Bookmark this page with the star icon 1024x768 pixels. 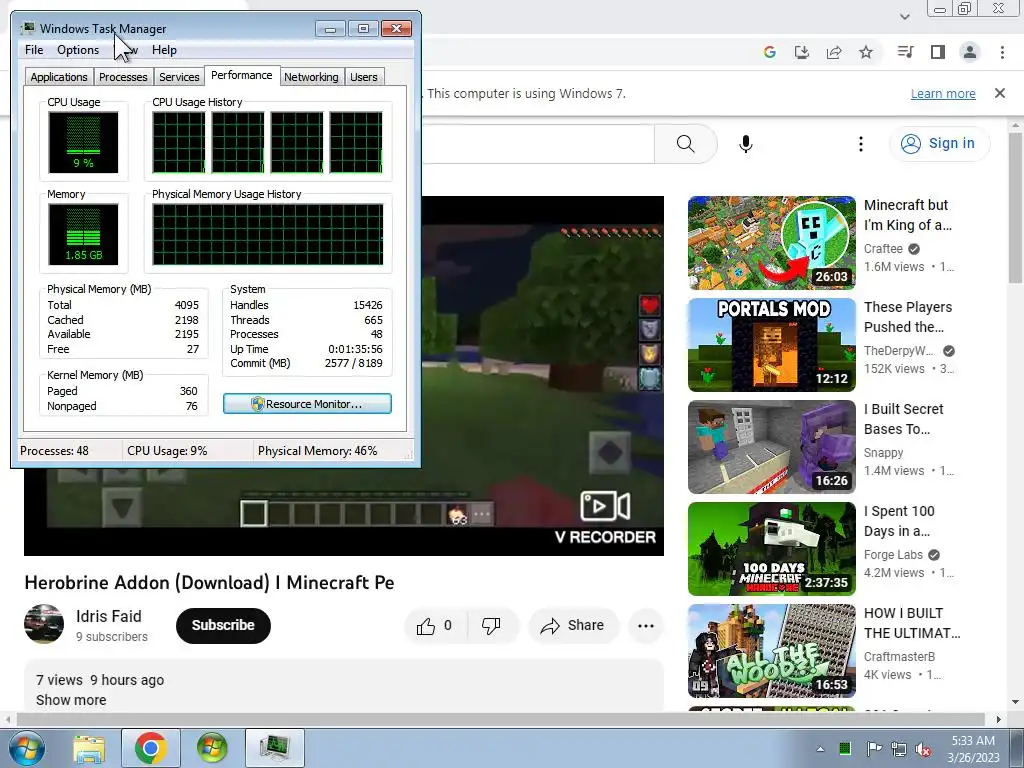(866, 52)
